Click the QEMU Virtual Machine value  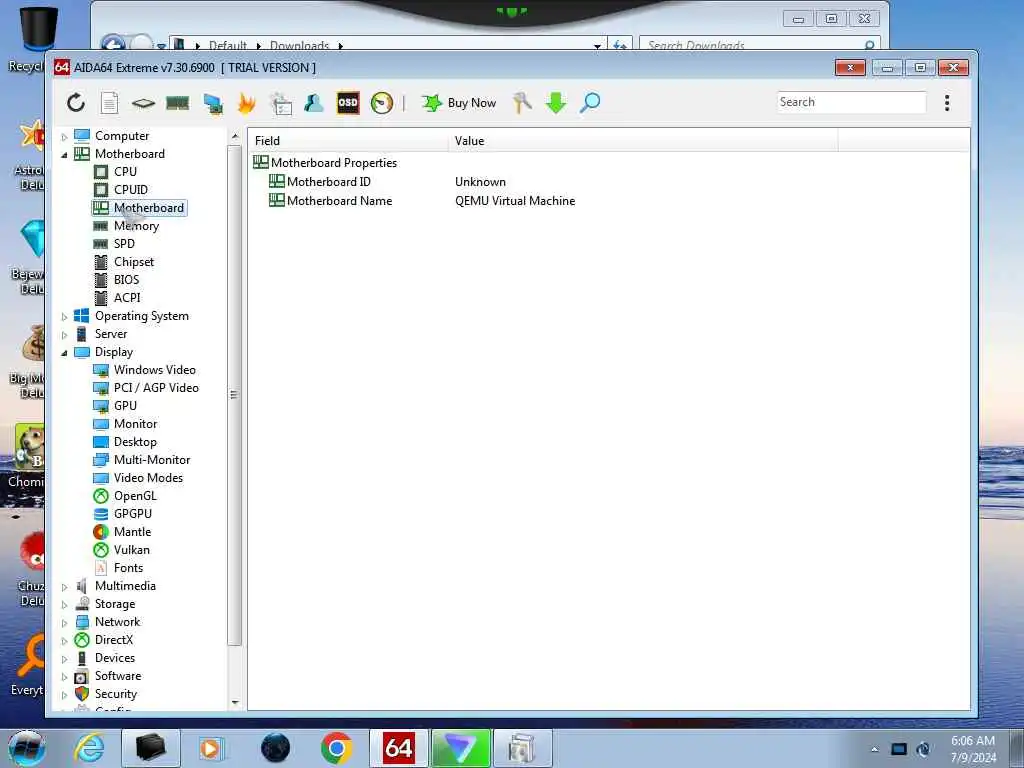pyautogui.click(x=515, y=201)
